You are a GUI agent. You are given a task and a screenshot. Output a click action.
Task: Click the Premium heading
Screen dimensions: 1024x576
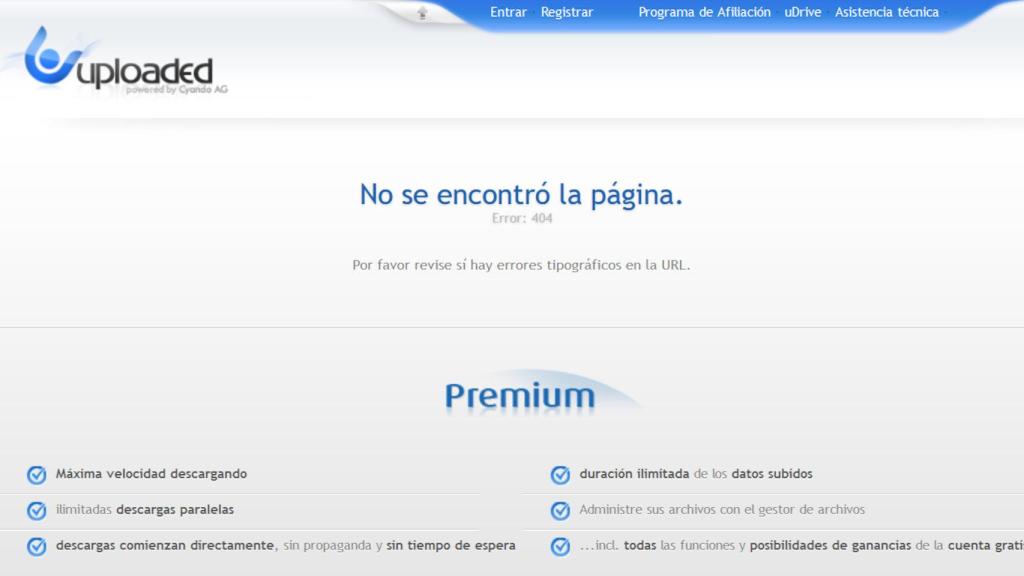click(519, 396)
